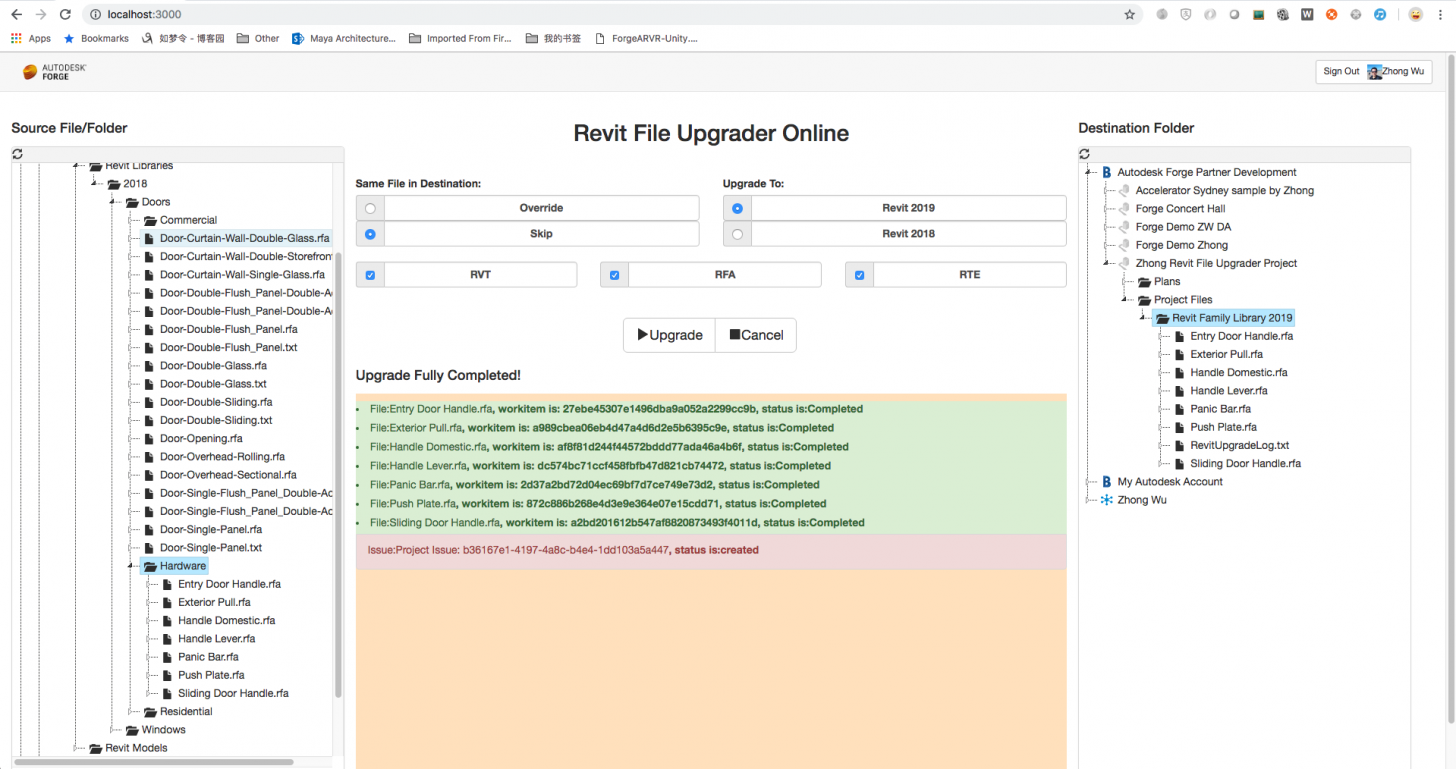Open the Bookmarks item in bookmarks bar
Image resolution: width=1456 pixels, height=769 pixels.
(96, 38)
